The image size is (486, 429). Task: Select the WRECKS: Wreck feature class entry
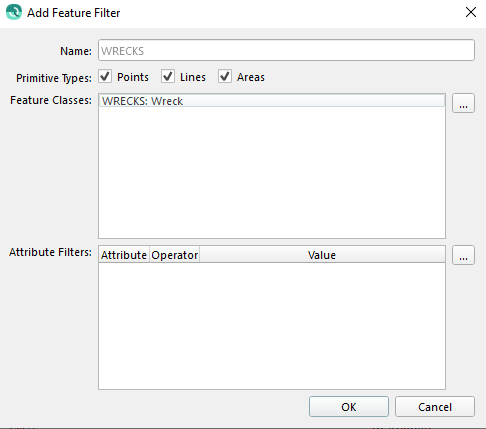click(272, 101)
